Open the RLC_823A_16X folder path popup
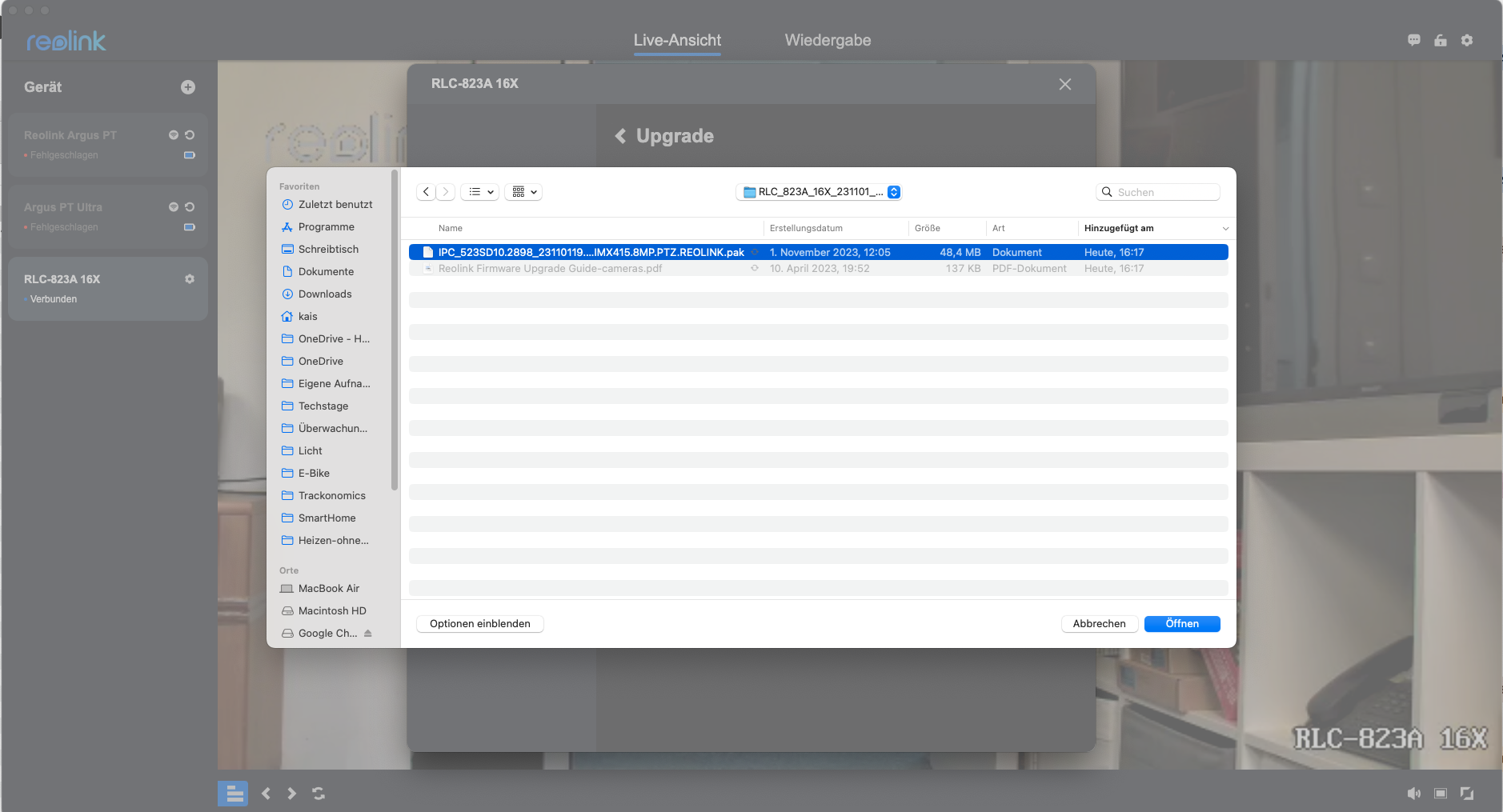Screen dimensions: 1503x812 (x=820, y=192)
